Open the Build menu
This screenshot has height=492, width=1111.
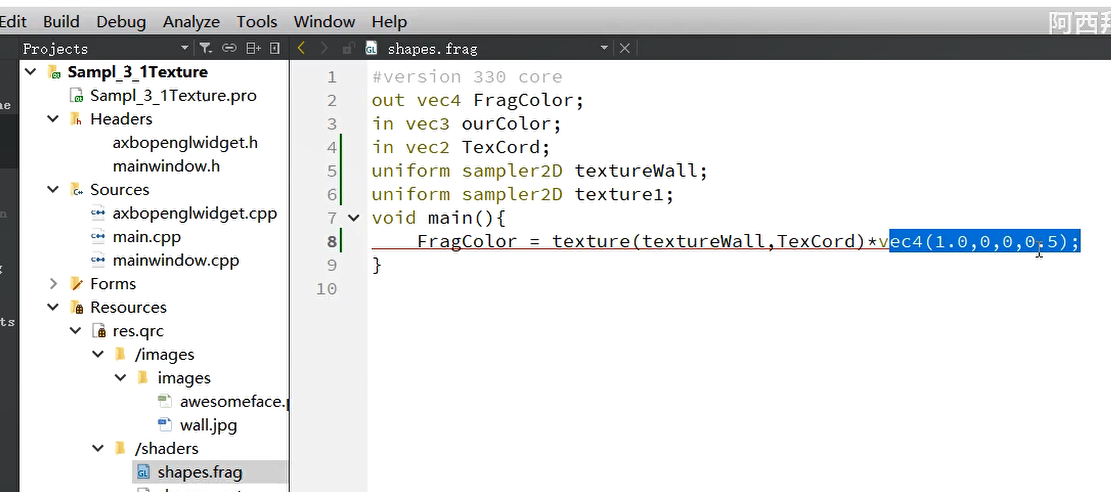[x=61, y=21]
